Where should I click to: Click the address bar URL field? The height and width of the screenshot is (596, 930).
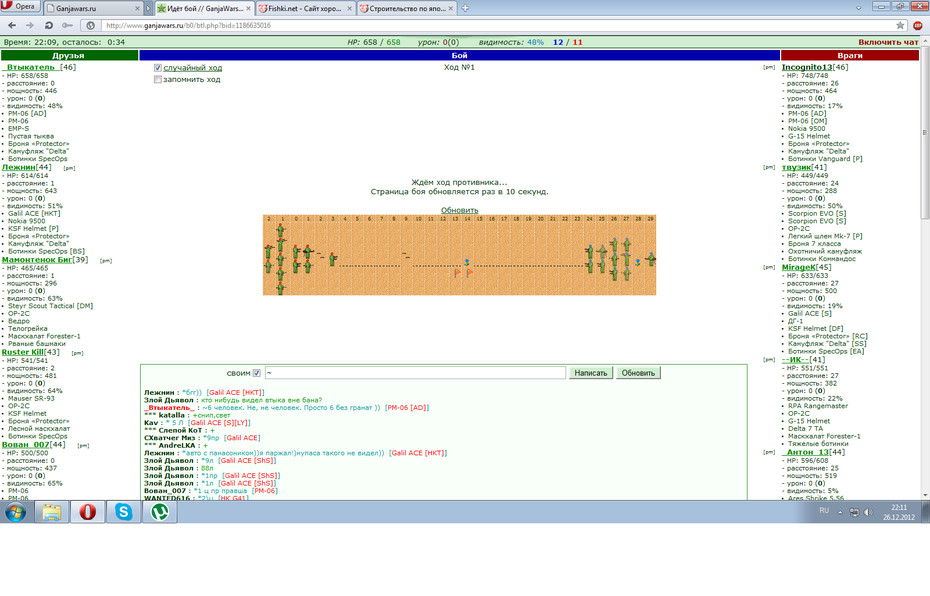click(x=498, y=26)
